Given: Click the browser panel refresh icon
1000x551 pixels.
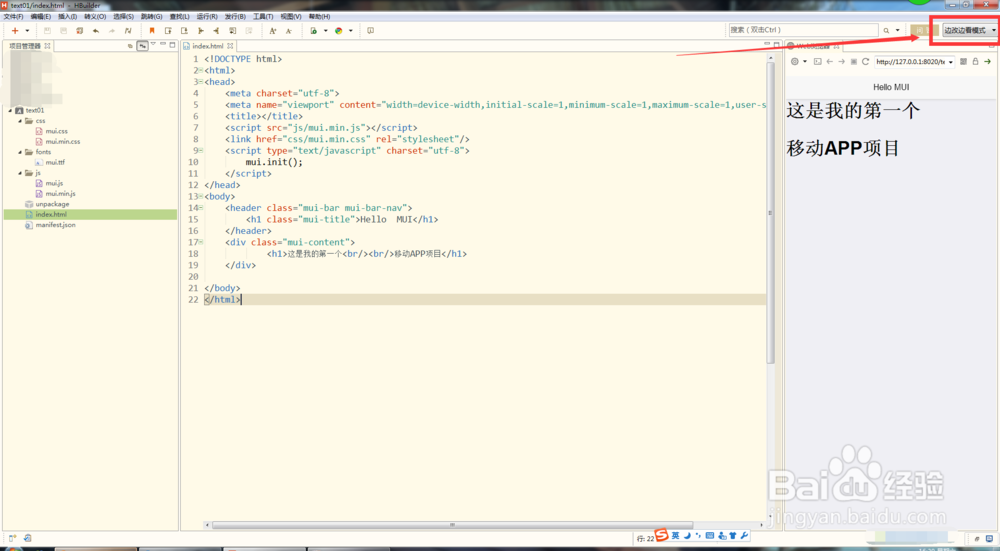Looking at the screenshot, I should point(865,62).
